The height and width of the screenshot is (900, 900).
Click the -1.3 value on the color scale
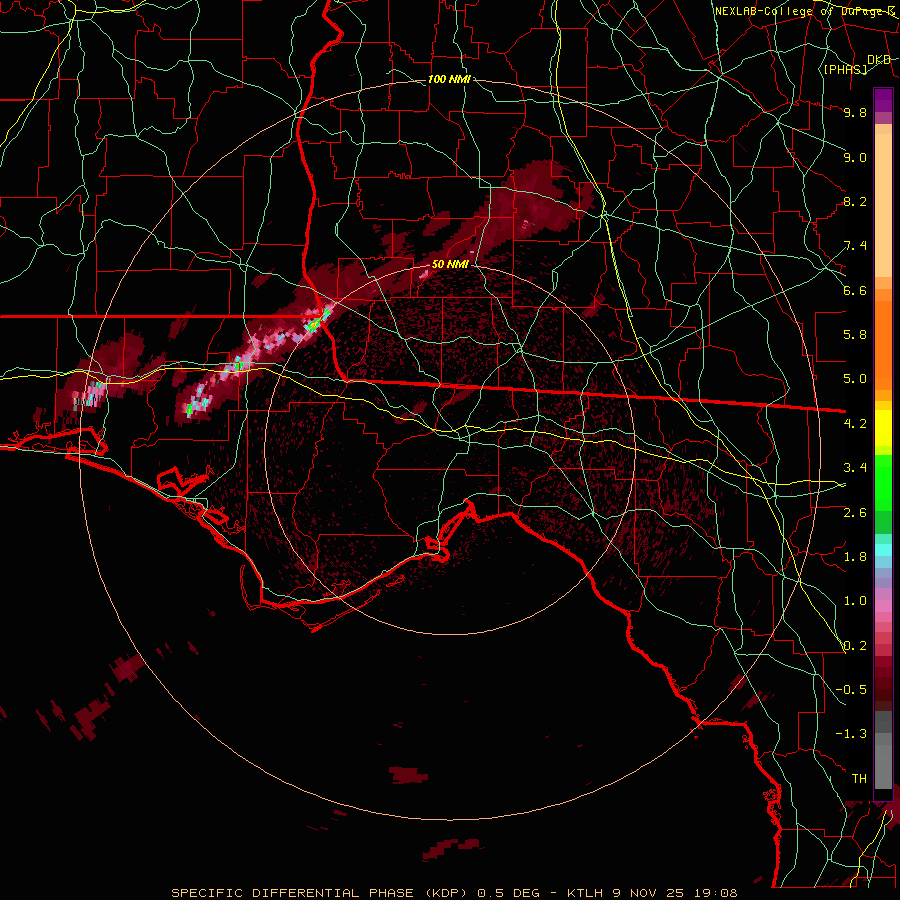click(x=851, y=734)
